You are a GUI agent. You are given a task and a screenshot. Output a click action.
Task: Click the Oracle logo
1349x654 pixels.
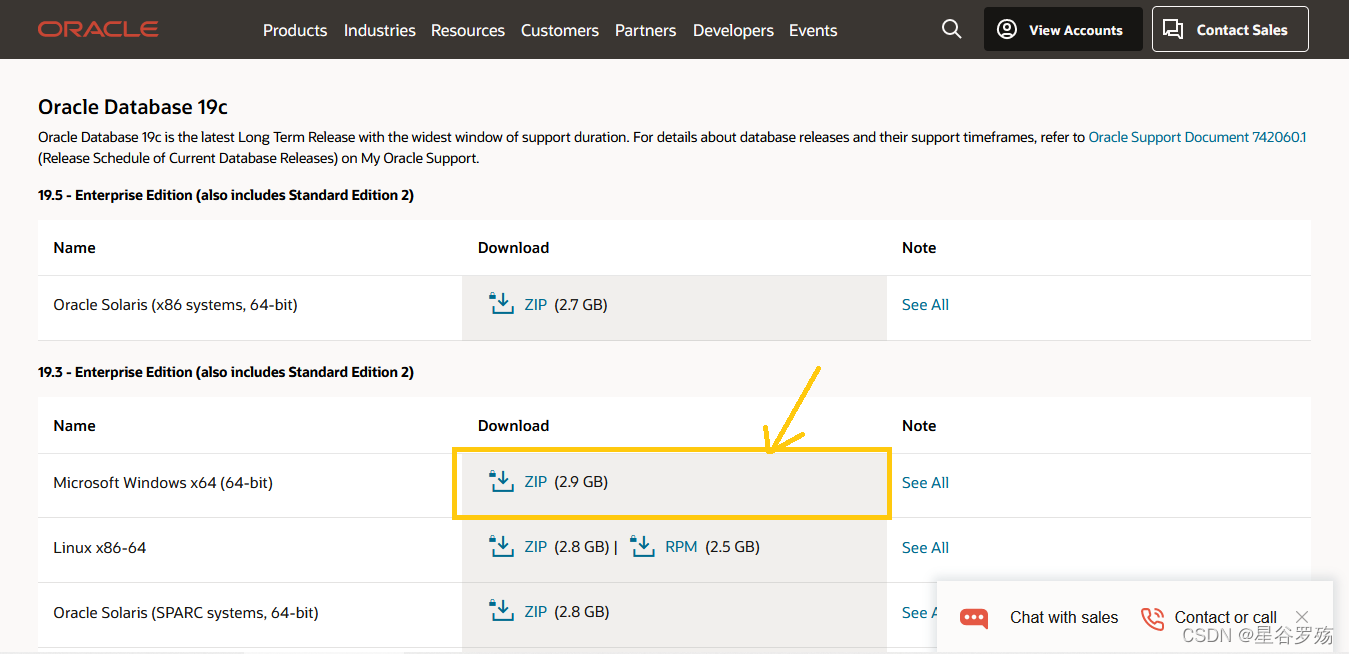[98, 30]
